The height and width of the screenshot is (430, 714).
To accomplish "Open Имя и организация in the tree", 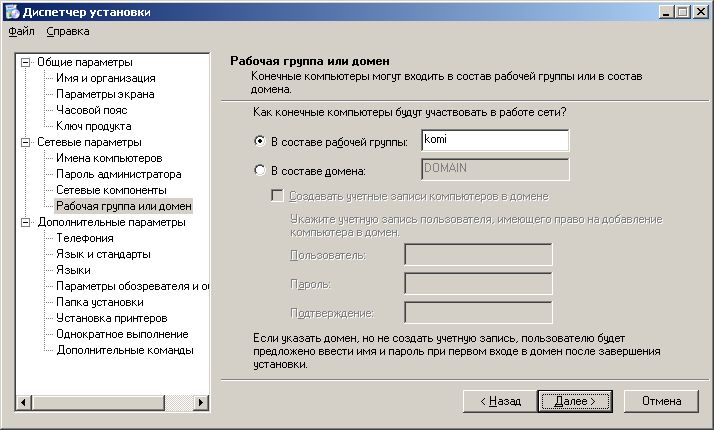I will tap(105, 78).
